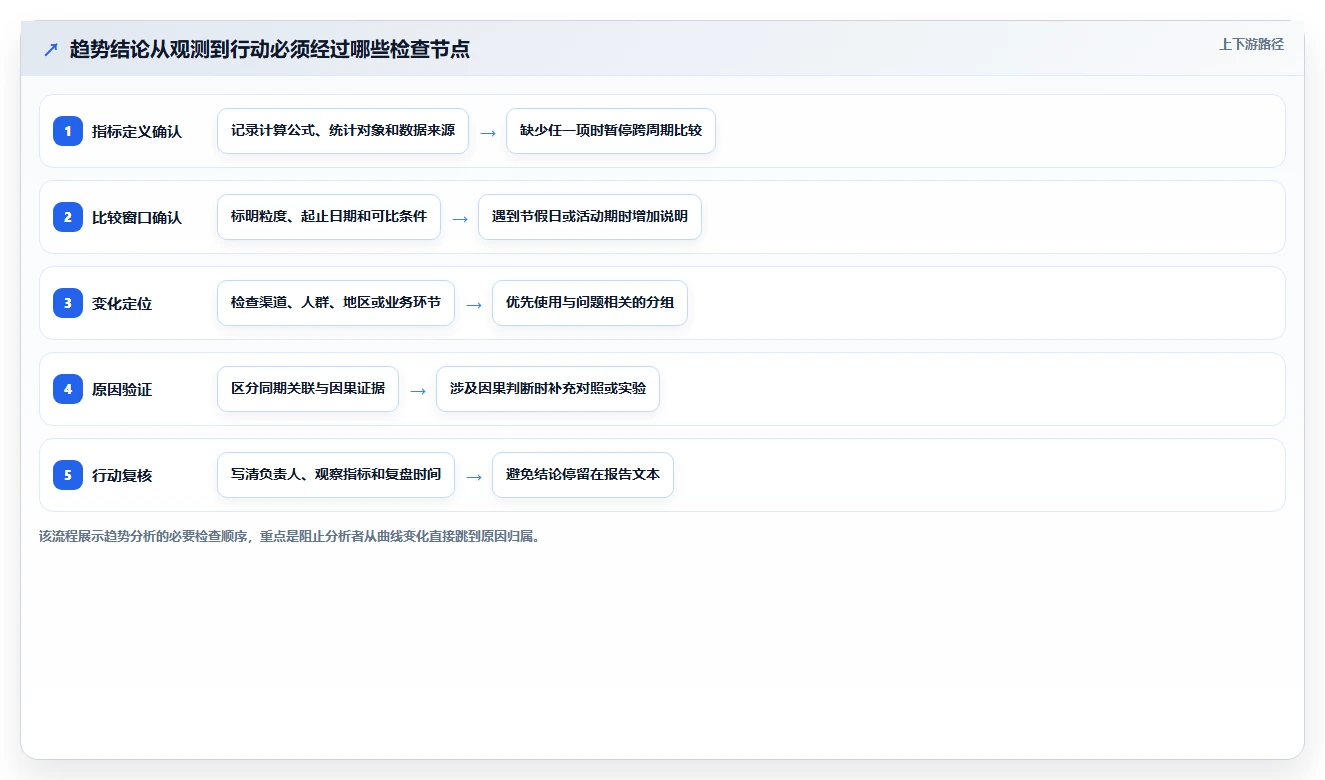Open the 缺少任一项时暂停跨周期比较 box

click(x=611, y=131)
